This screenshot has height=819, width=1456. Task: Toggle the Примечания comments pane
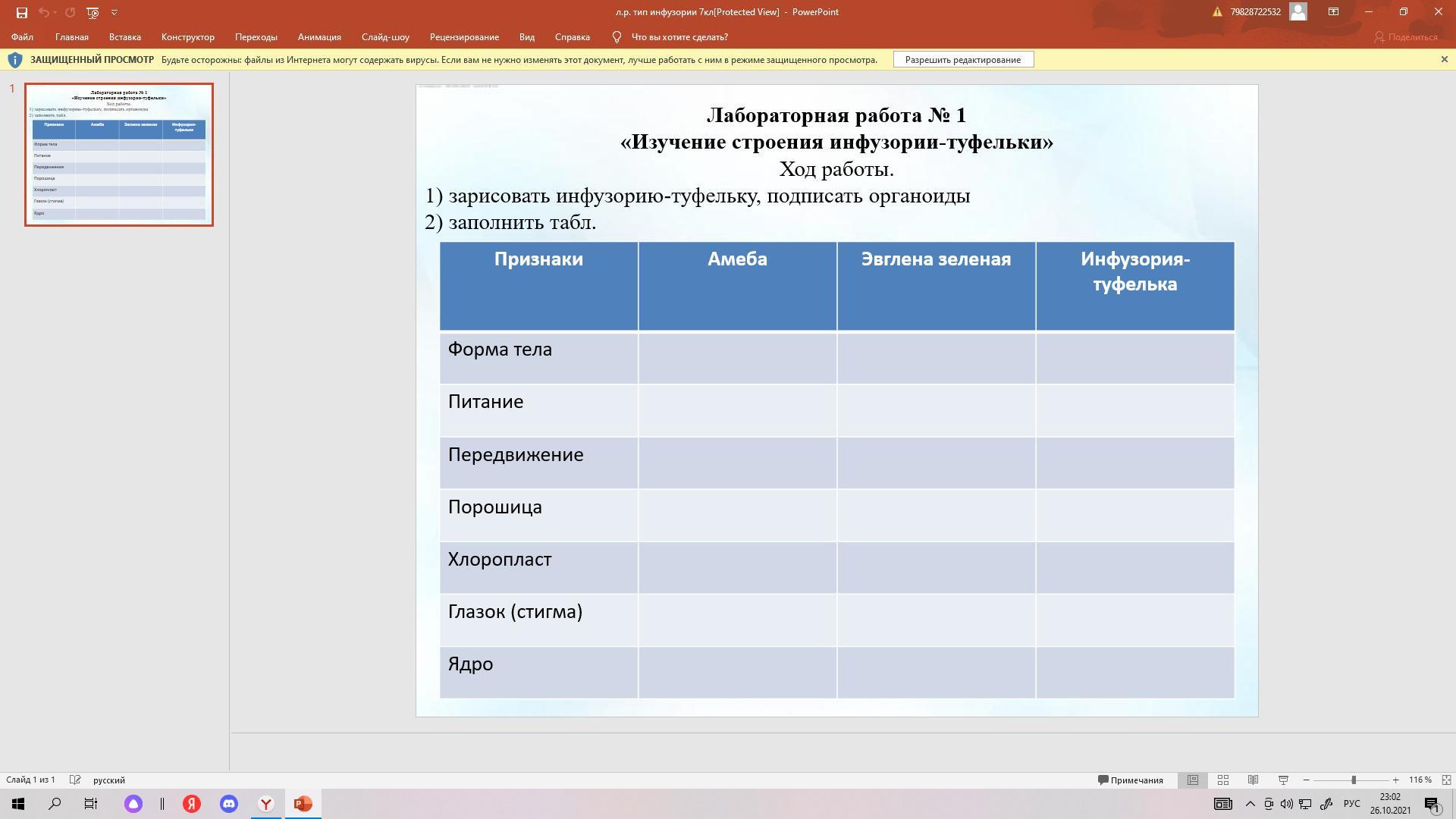click(x=1131, y=780)
